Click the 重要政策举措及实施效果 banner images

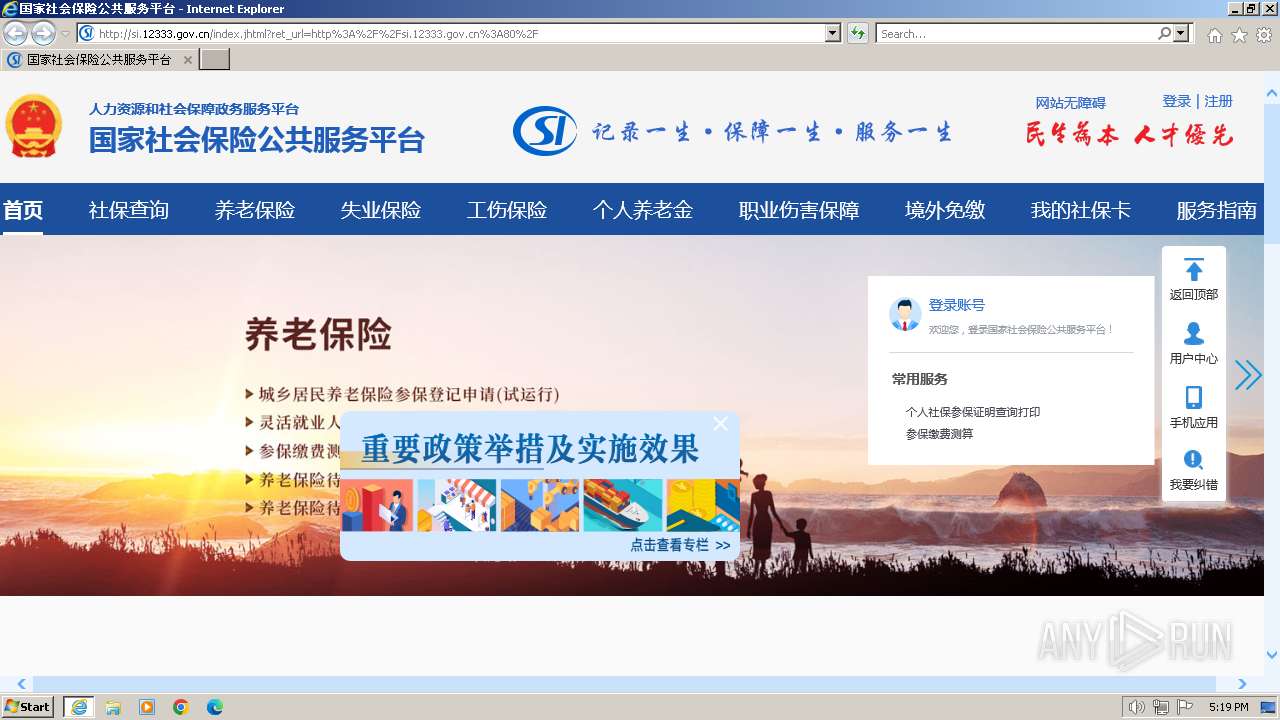click(541, 505)
